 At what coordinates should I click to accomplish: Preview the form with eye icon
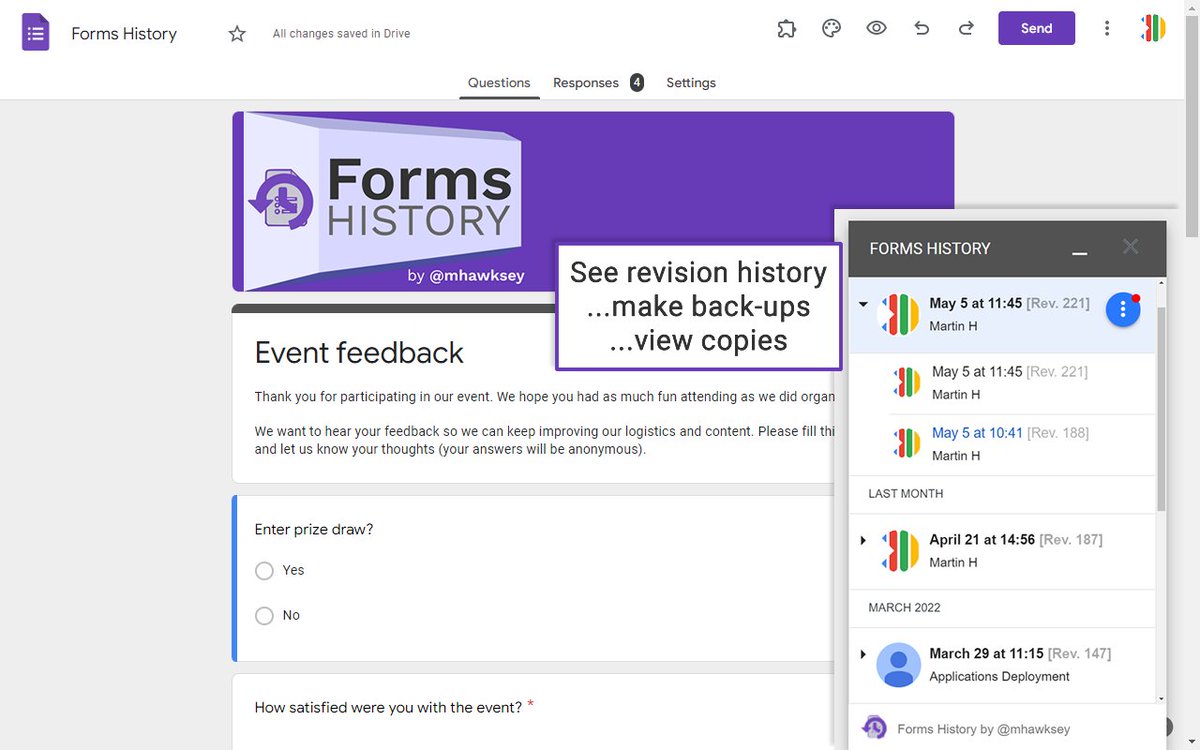coord(877,28)
